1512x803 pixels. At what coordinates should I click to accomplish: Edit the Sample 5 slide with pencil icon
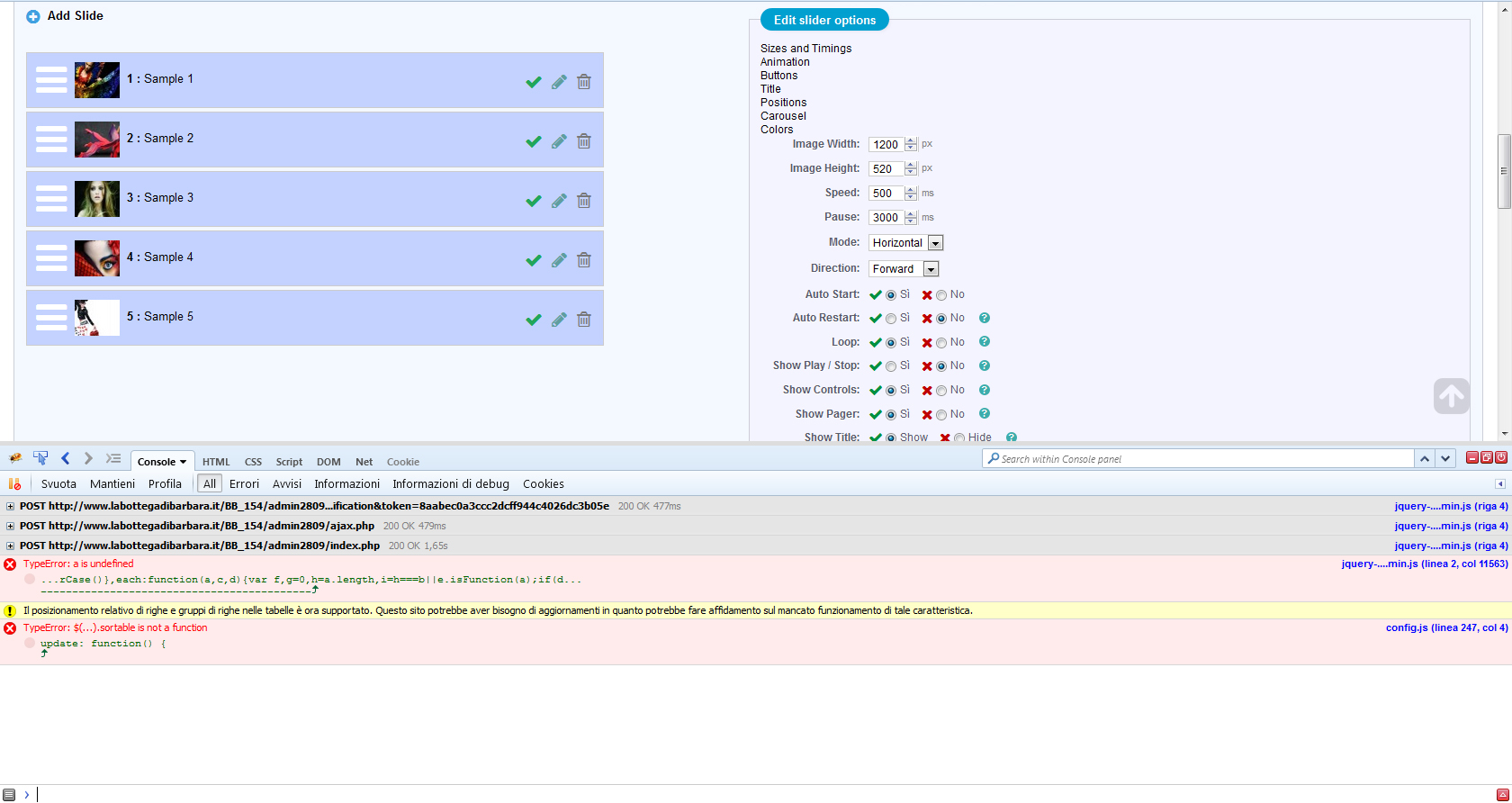pyautogui.click(x=559, y=320)
